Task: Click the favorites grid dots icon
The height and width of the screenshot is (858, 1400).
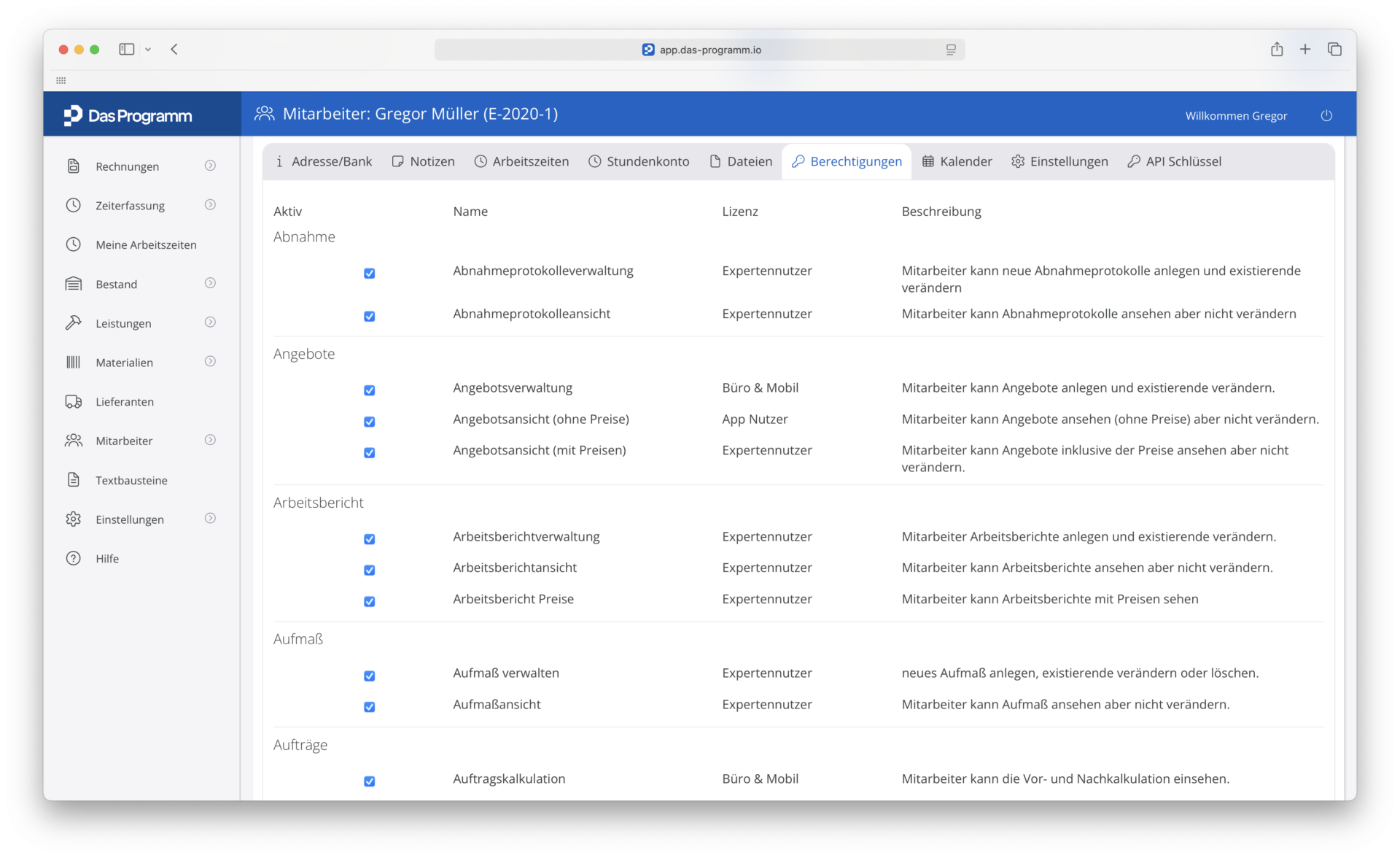Action: [61, 80]
